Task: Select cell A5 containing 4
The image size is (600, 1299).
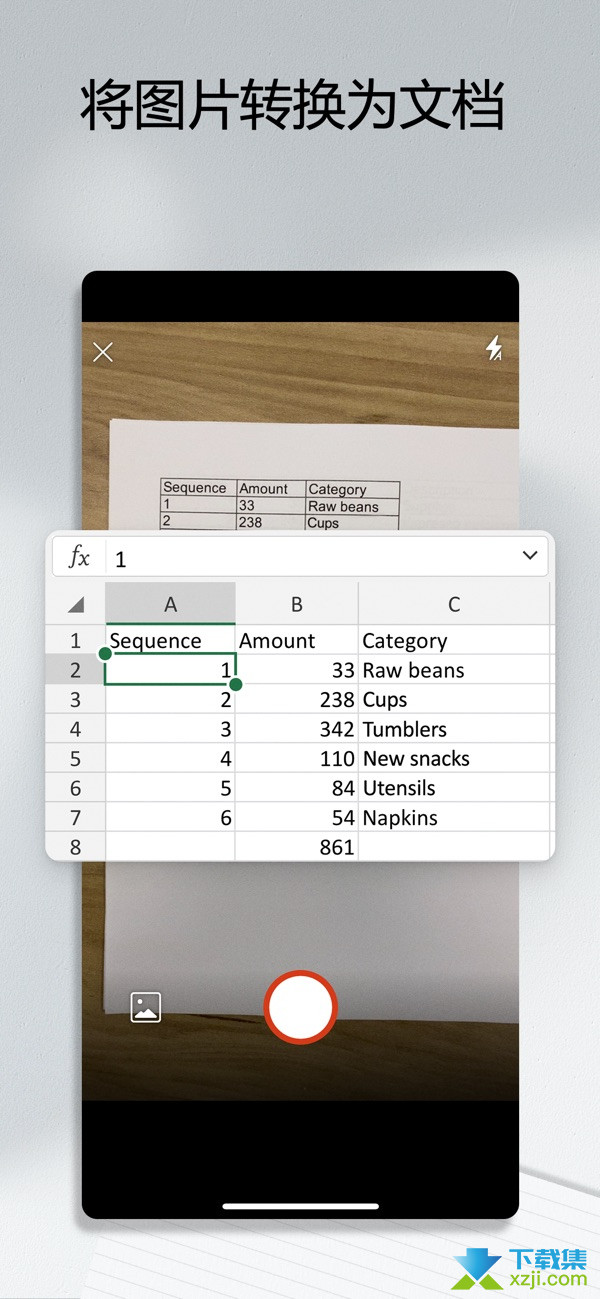Action: click(170, 758)
